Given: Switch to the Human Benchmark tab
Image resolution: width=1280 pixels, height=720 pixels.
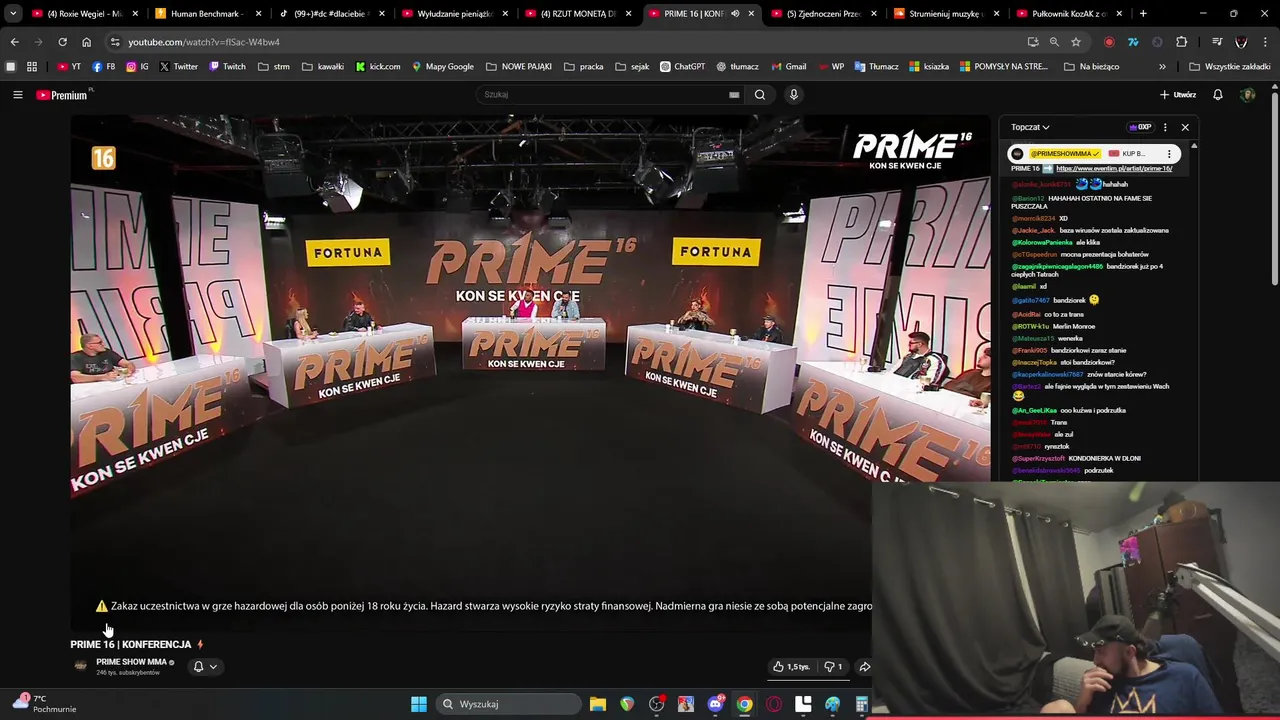Looking at the screenshot, I should [x=208, y=14].
